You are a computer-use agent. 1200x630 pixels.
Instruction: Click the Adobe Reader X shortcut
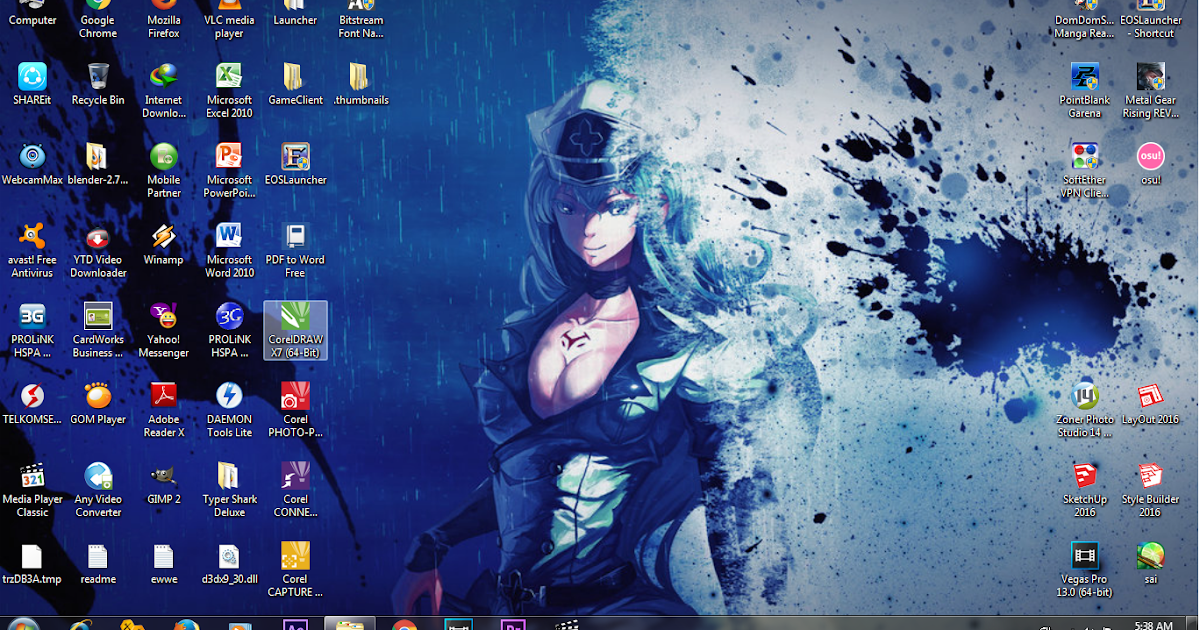pos(163,410)
